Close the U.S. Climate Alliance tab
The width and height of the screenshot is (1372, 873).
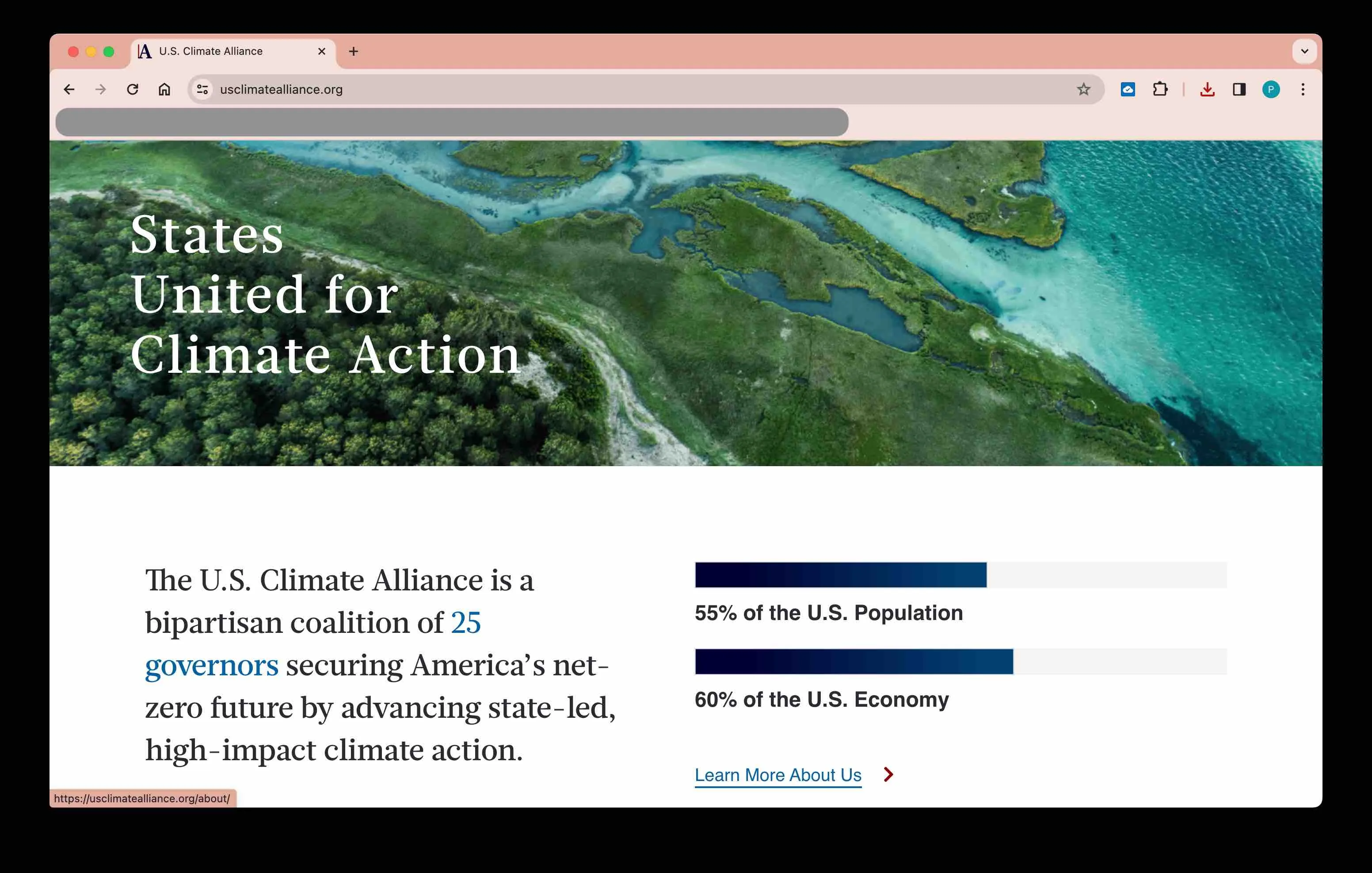click(322, 51)
